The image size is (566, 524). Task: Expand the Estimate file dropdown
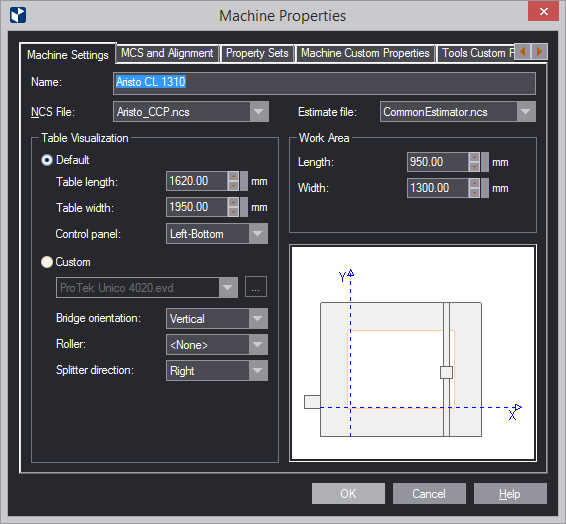click(x=526, y=112)
